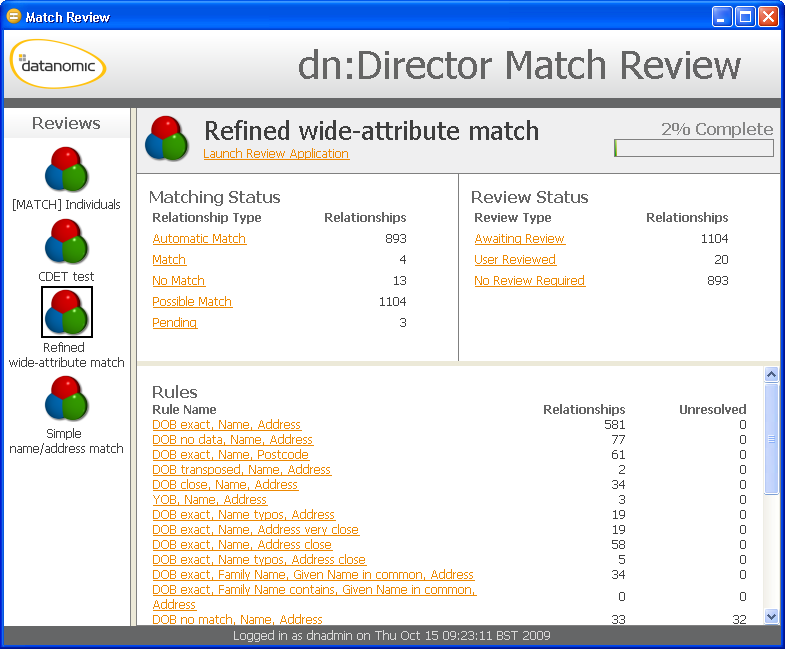Click the 2% Complete progress bar
Image resolution: width=785 pixels, height=649 pixels.
click(694, 148)
